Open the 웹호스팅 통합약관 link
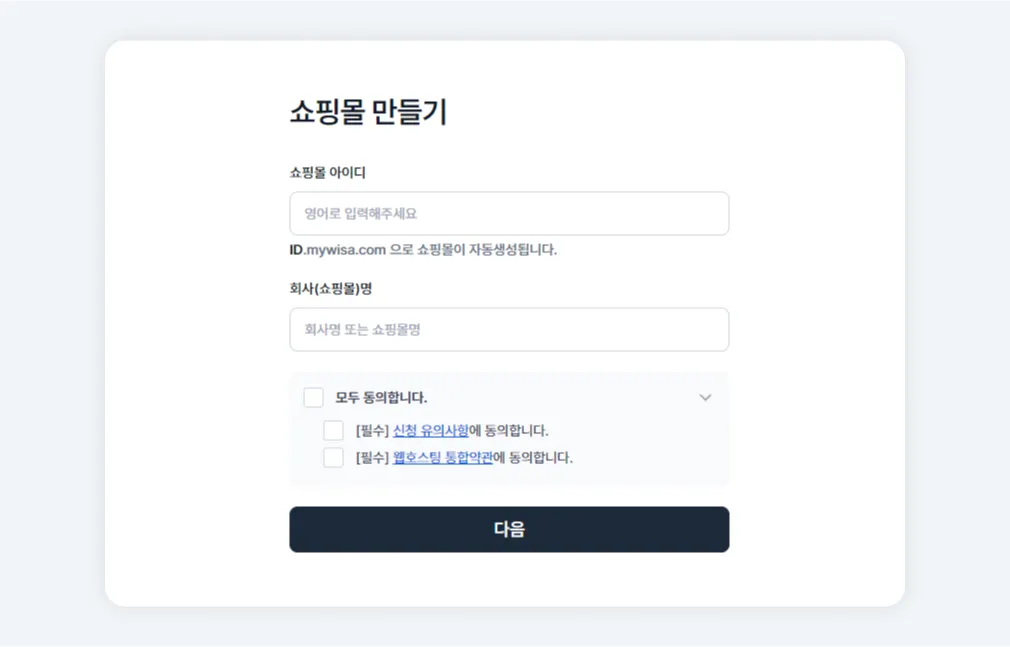1010x647 pixels. [x=442, y=458]
